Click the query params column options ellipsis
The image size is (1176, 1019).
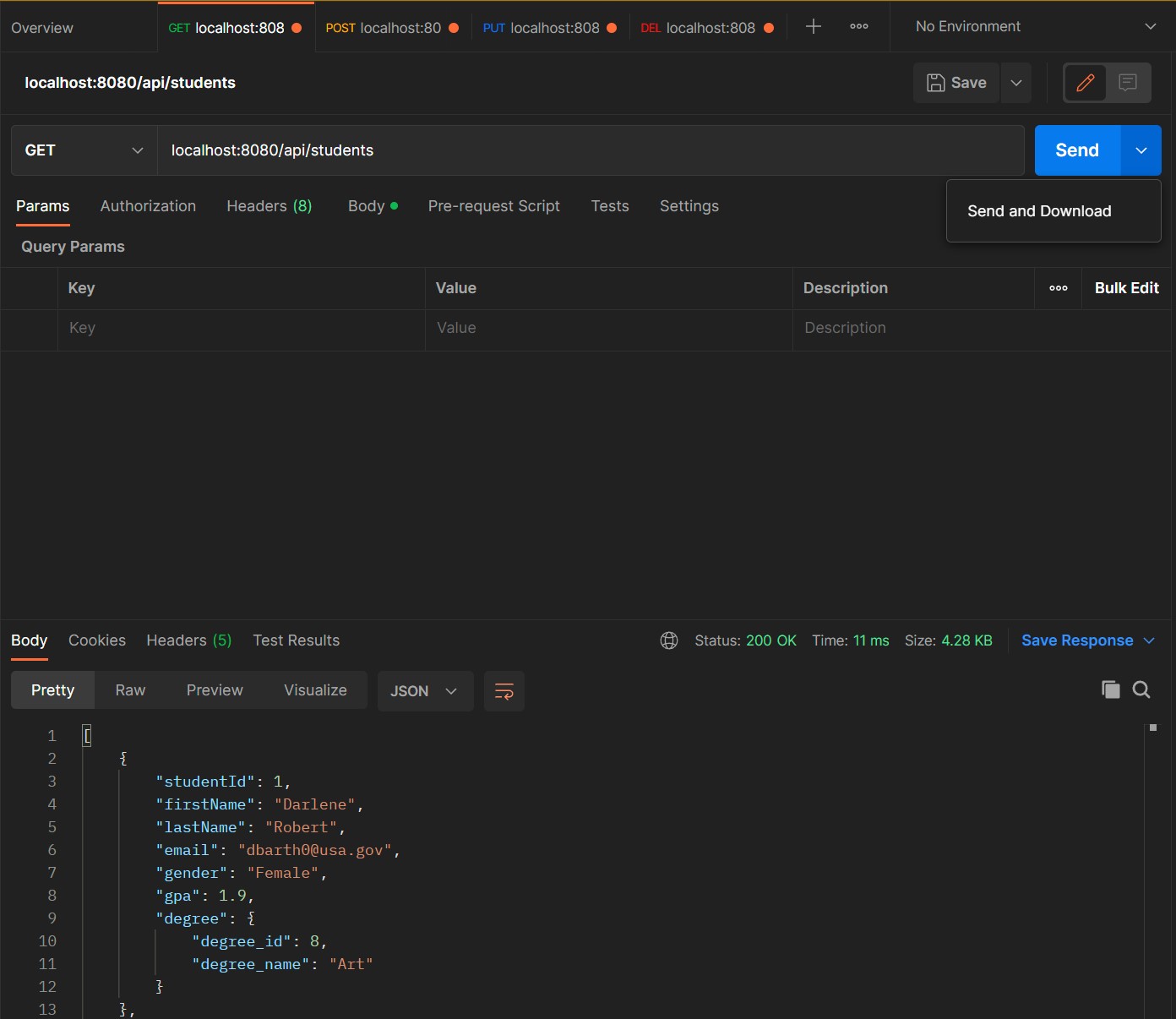click(1059, 288)
